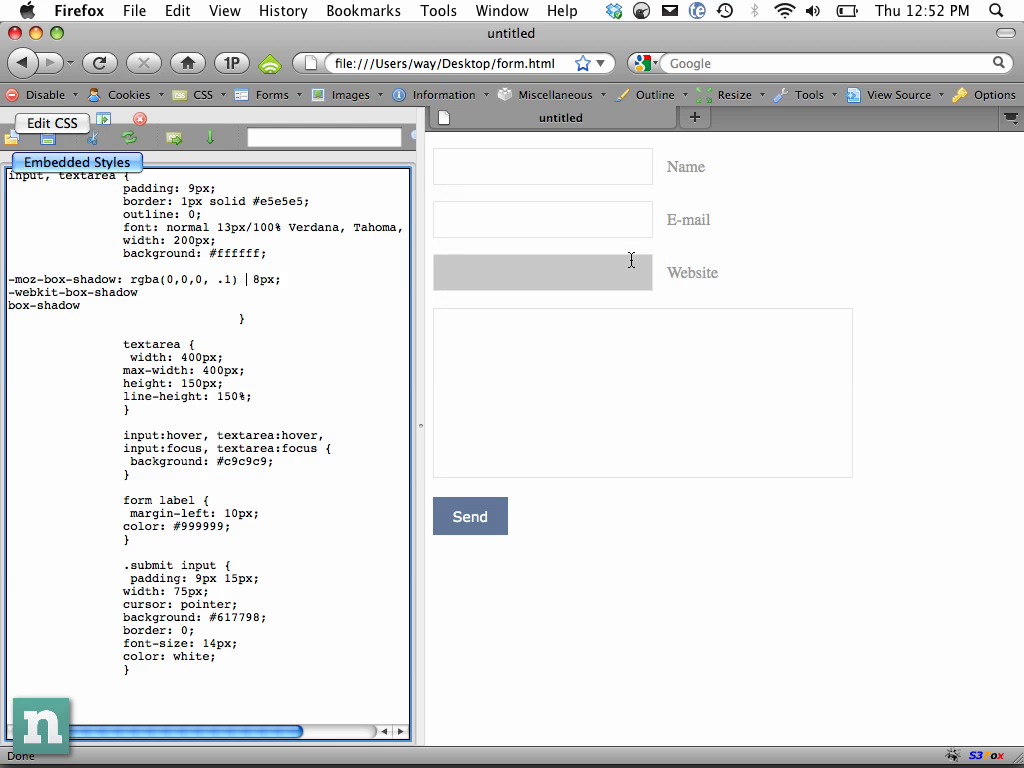Select the Embedded Styles tab
The height and width of the screenshot is (768, 1024).
point(77,162)
